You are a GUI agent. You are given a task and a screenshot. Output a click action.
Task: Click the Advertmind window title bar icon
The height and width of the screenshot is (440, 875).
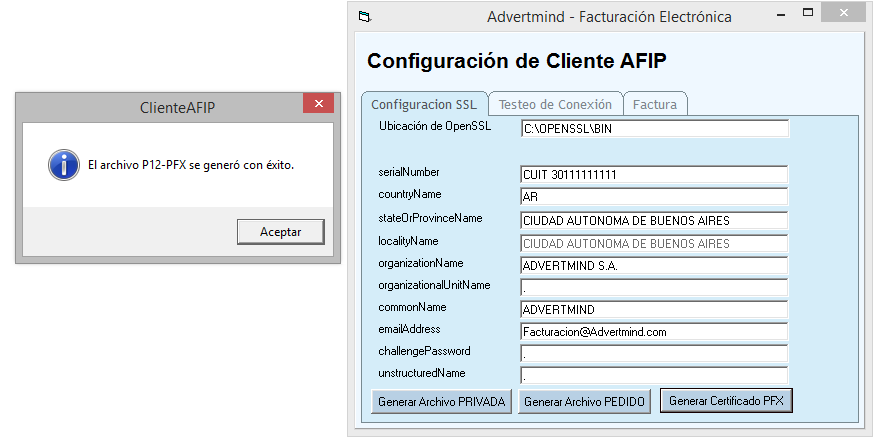pyautogui.click(x=364, y=17)
